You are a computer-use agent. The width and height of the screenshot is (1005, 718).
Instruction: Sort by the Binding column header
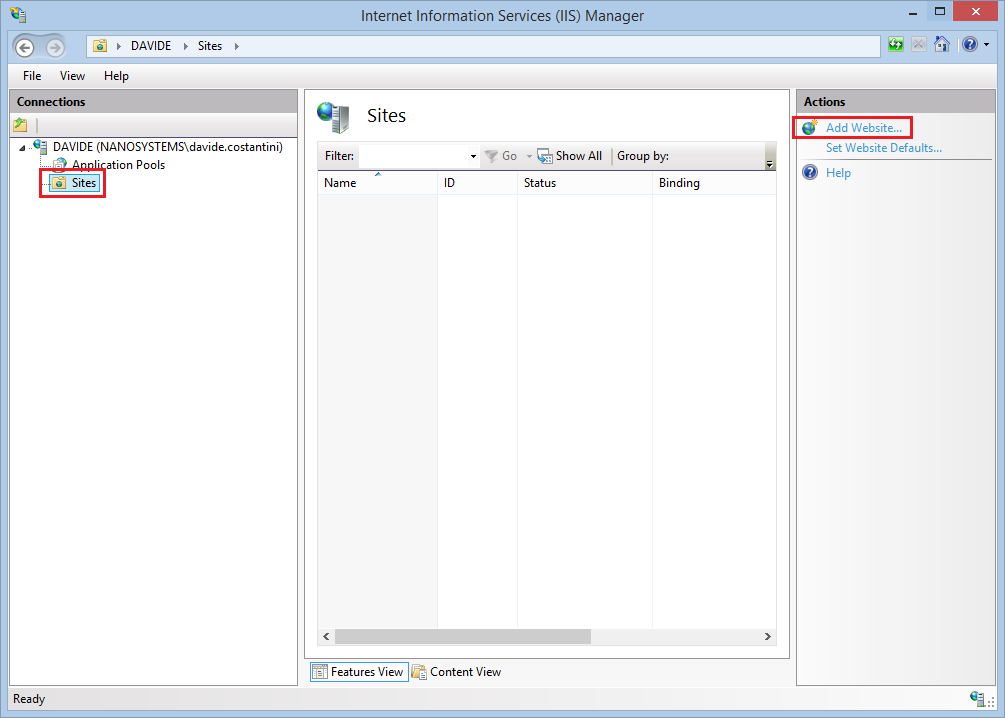pos(714,183)
